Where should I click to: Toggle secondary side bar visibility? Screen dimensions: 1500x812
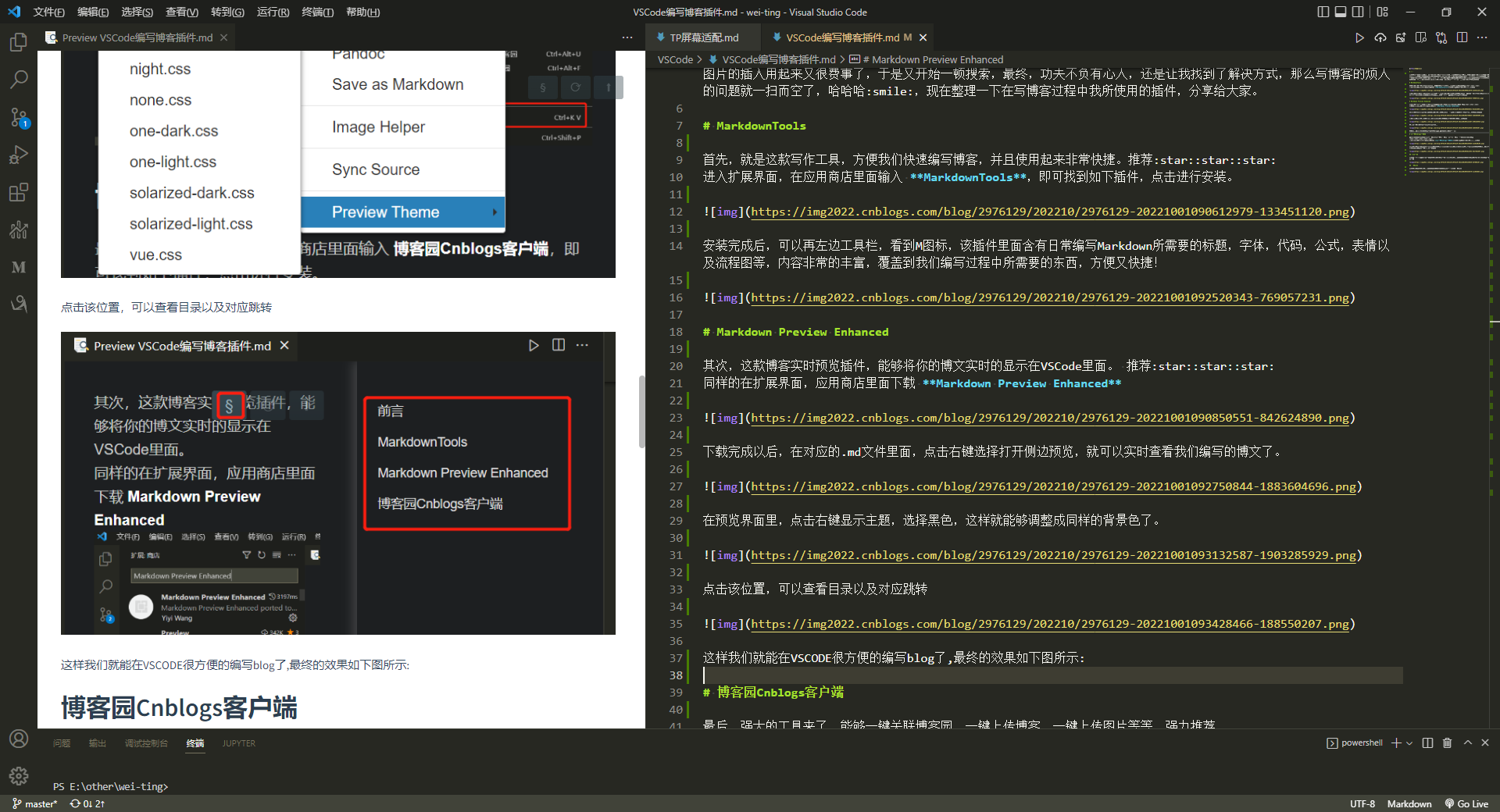(1359, 12)
